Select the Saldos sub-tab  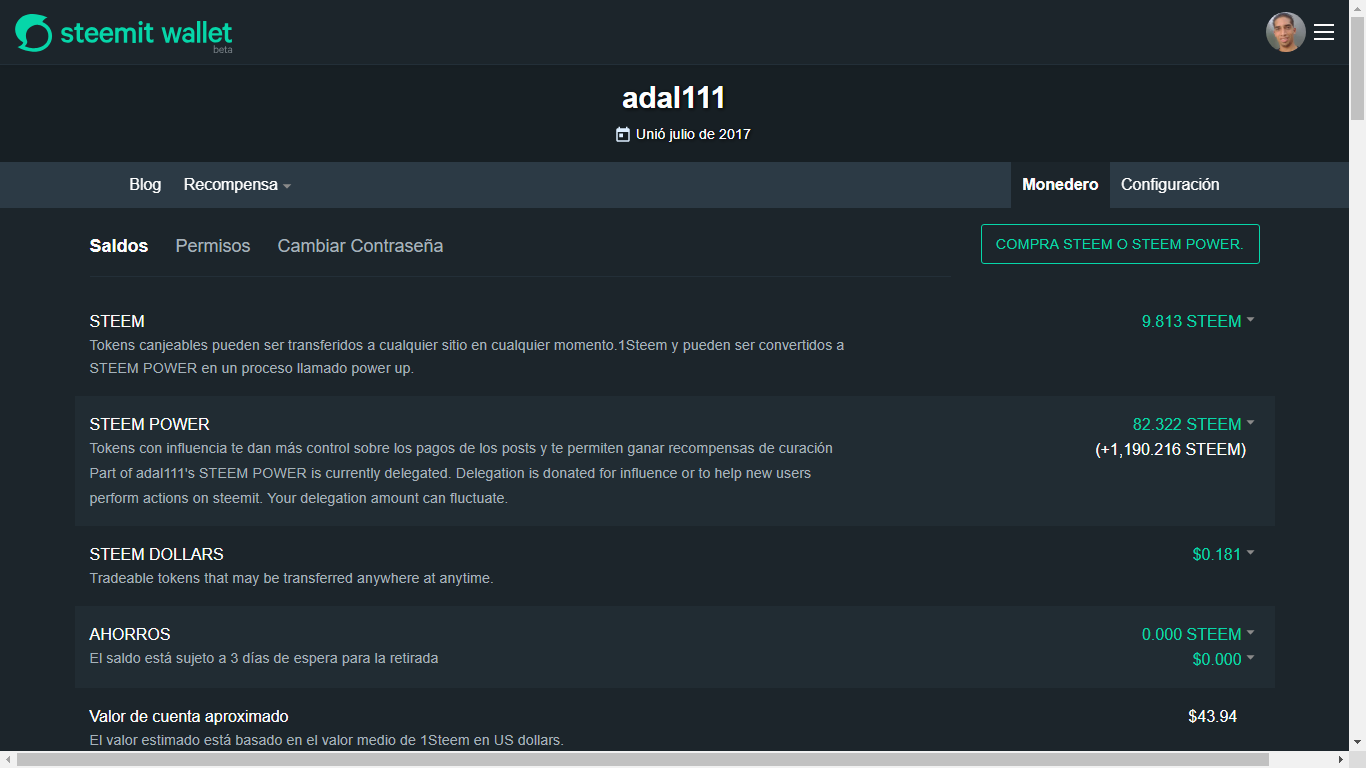point(119,246)
